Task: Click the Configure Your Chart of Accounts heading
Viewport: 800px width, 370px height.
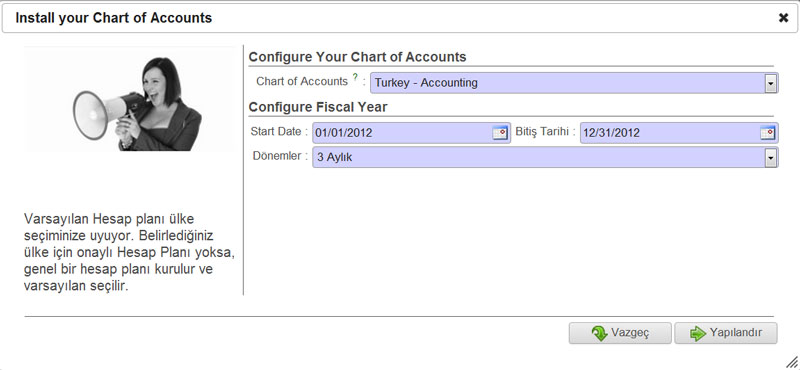Action: click(x=357, y=57)
